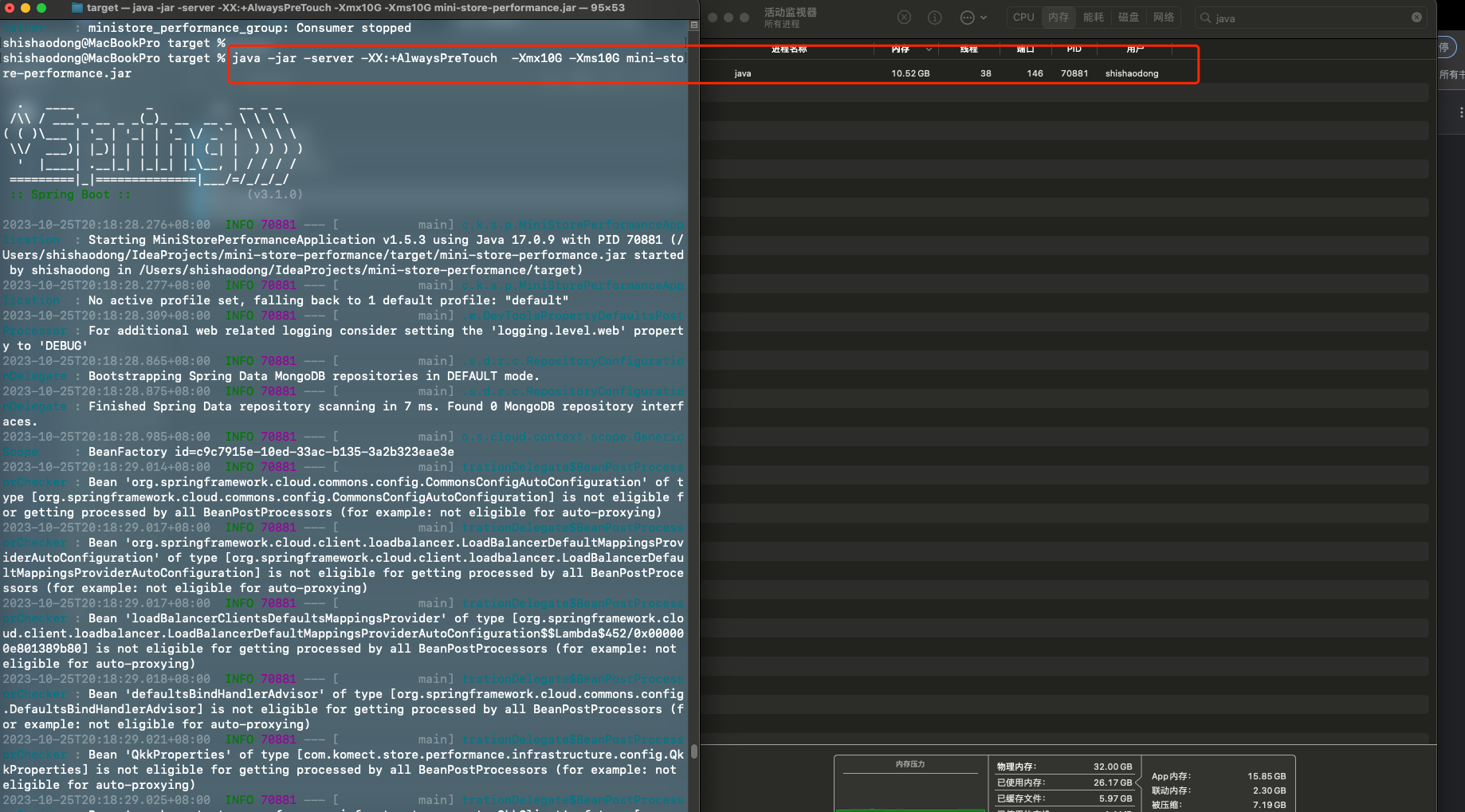Screen dimensions: 1465x812
Task: Click the Terminal vertical scrollbar thumb
Action: tap(694, 751)
